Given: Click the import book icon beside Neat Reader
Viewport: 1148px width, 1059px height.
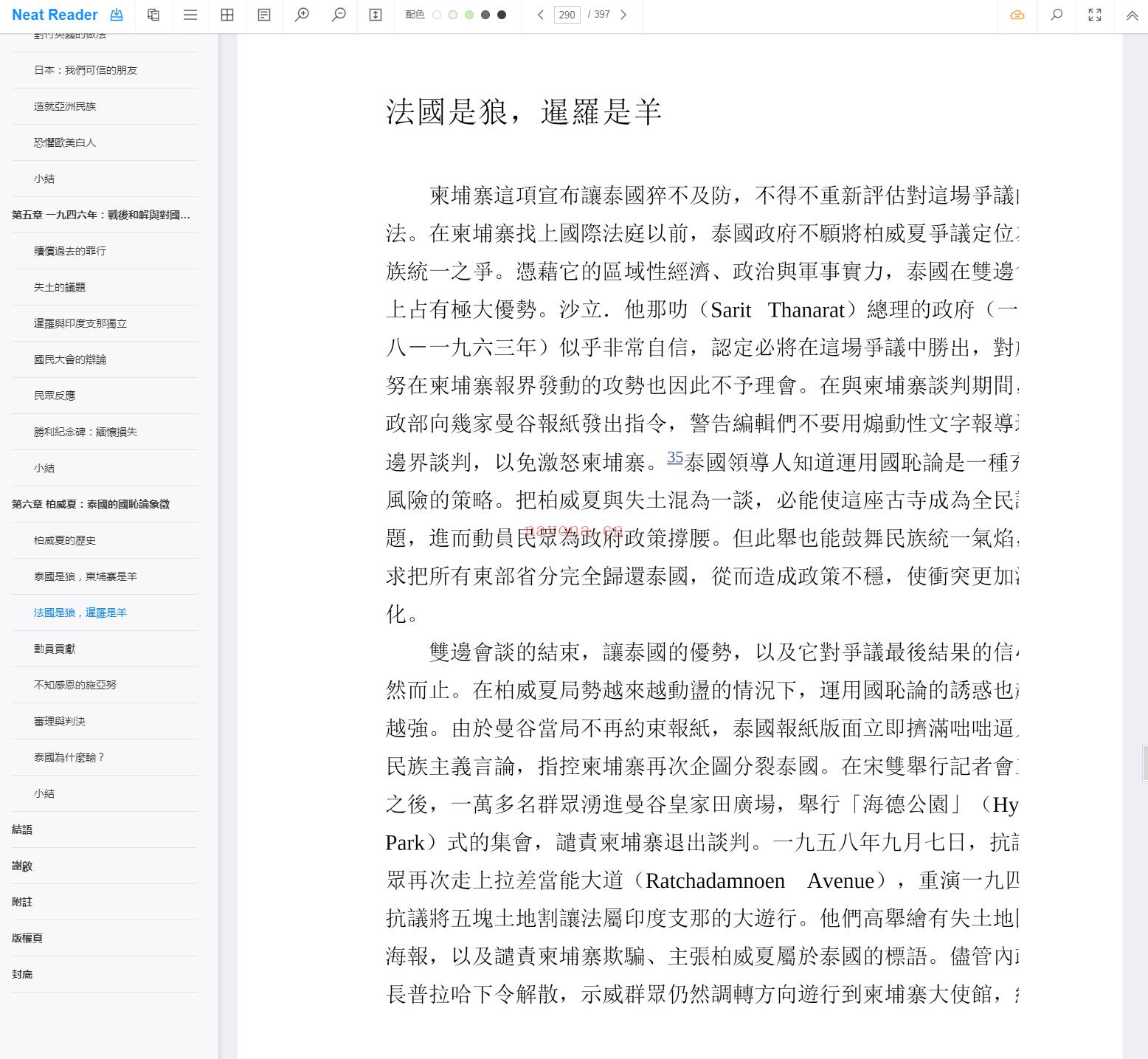Looking at the screenshot, I should [x=117, y=15].
